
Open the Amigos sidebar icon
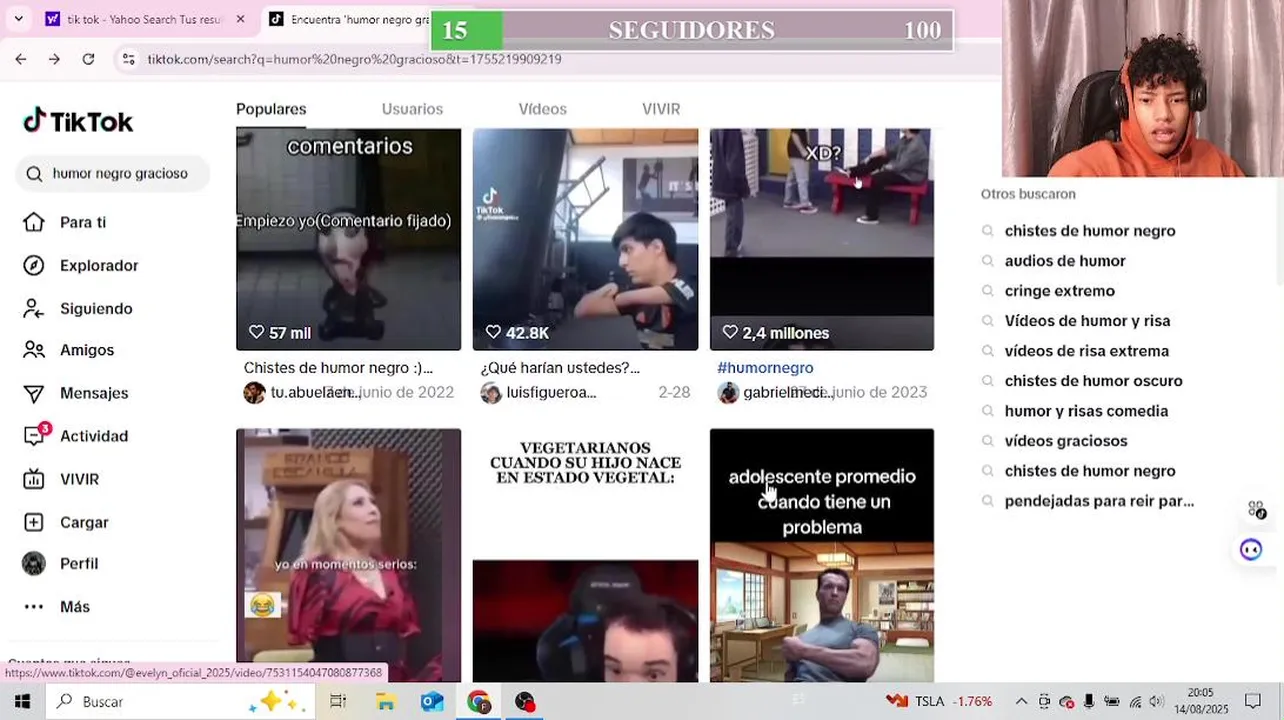click(x=34, y=350)
